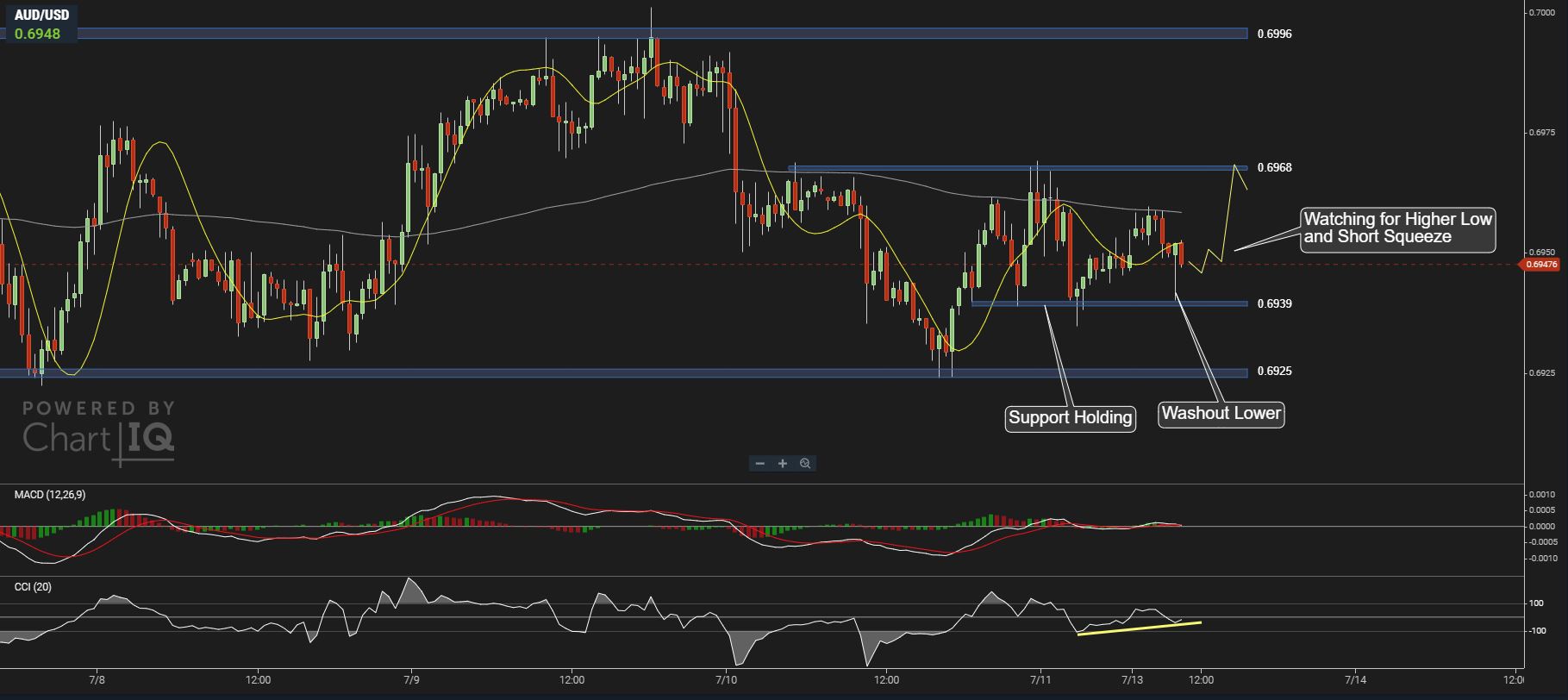This screenshot has height=700, width=1568.
Task: Click the MACD 0.0010 axis label
Action: (x=1542, y=495)
